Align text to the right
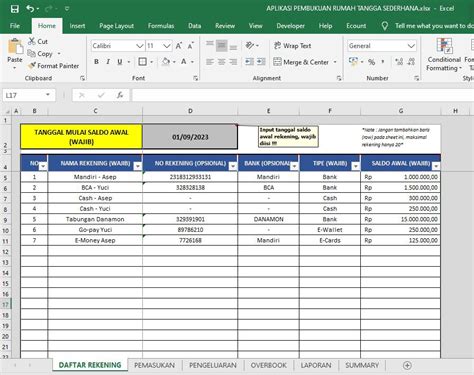The width and height of the screenshot is (474, 375). 233,62
